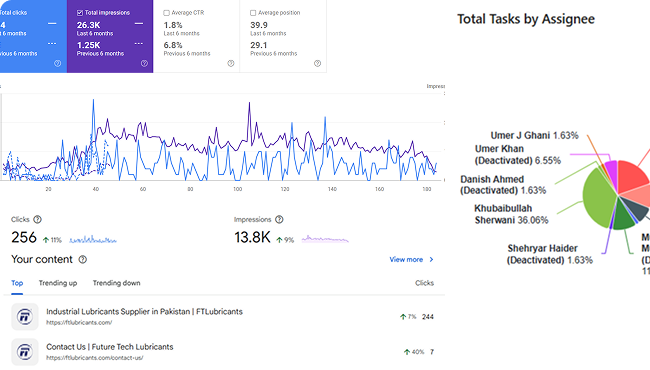650x370 pixels.
Task: Click the View more link
Action: click(406, 259)
